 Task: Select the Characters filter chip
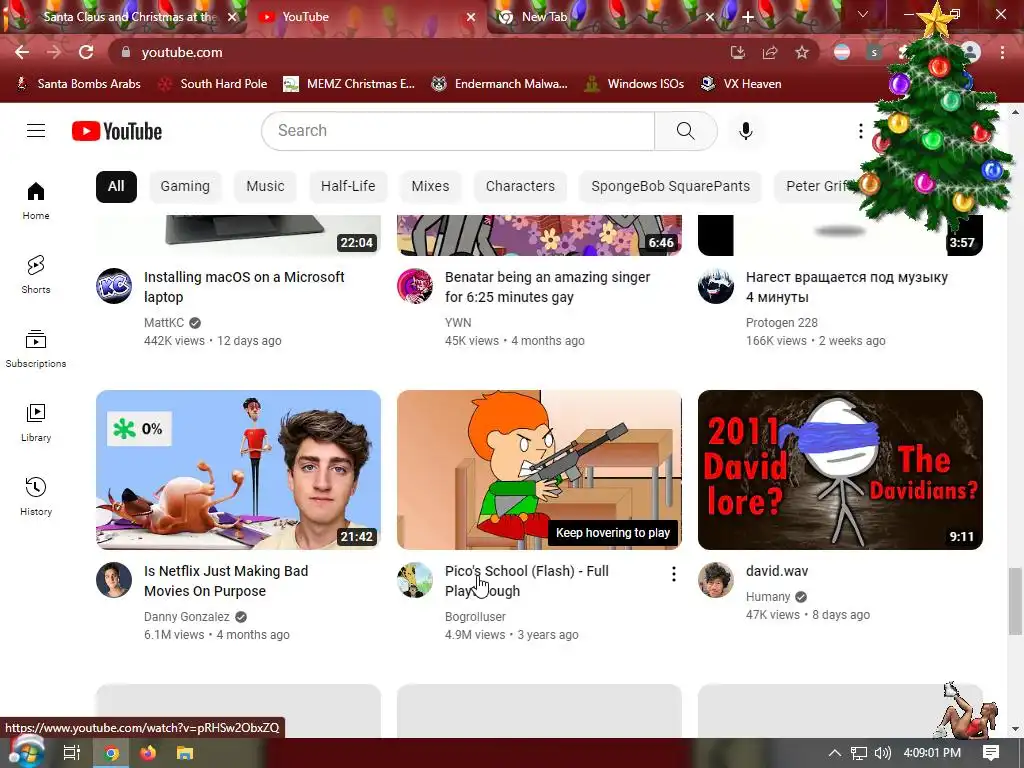tap(520, 187)
